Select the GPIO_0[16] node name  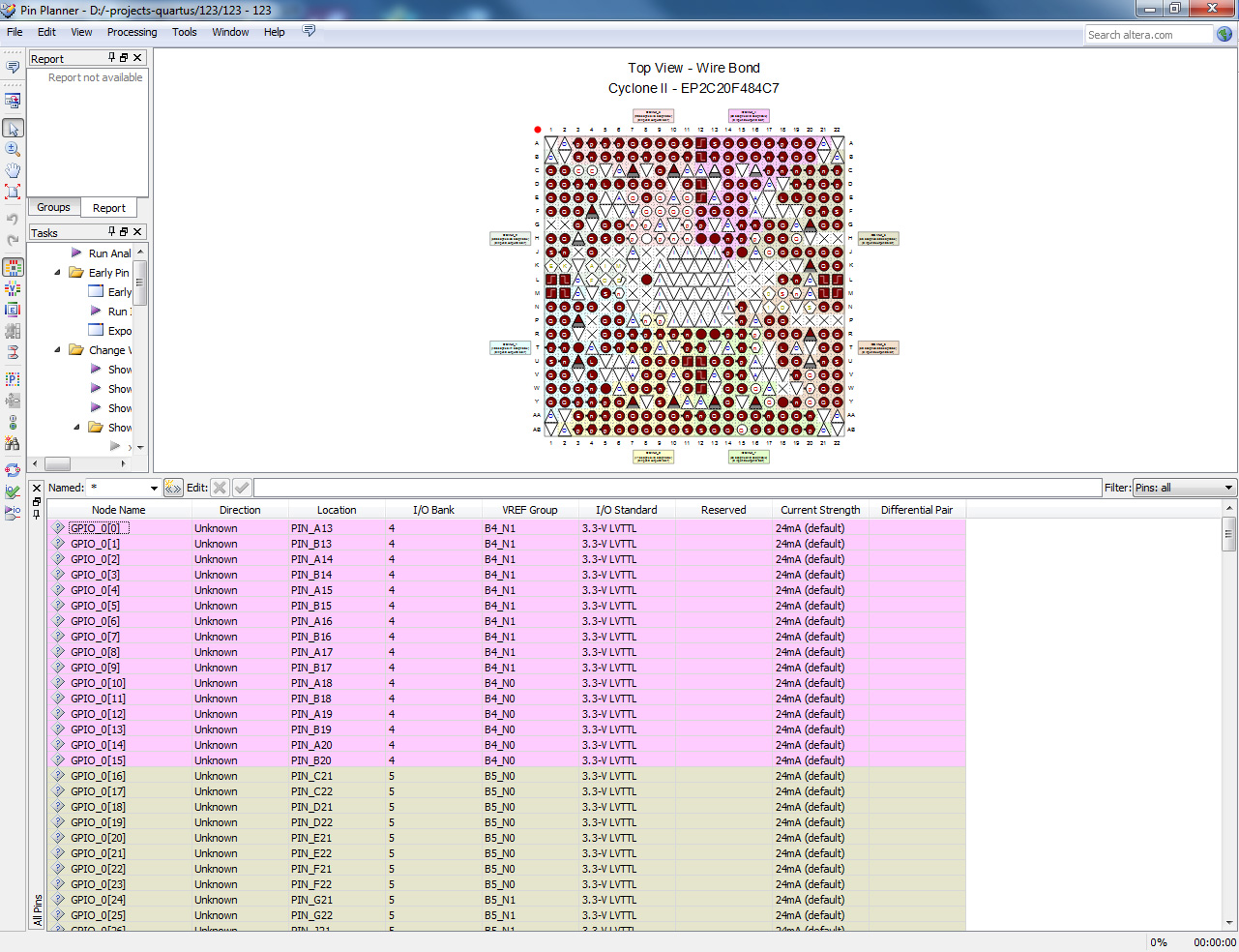click(98, 776)
